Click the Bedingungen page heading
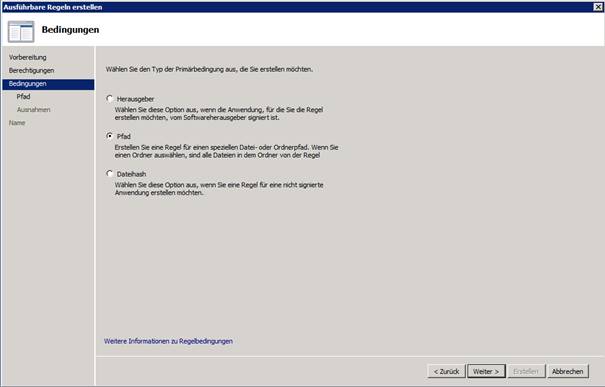Viewport: 605px width, 387px height. pyautogui.click(x=70, y=30)
